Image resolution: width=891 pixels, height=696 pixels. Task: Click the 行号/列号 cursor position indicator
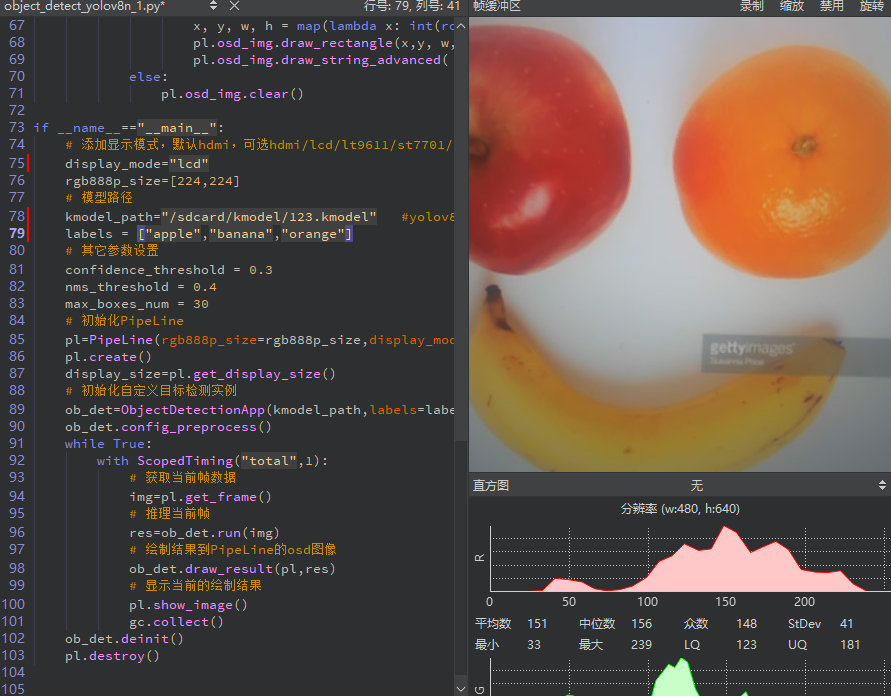point(412,6)
